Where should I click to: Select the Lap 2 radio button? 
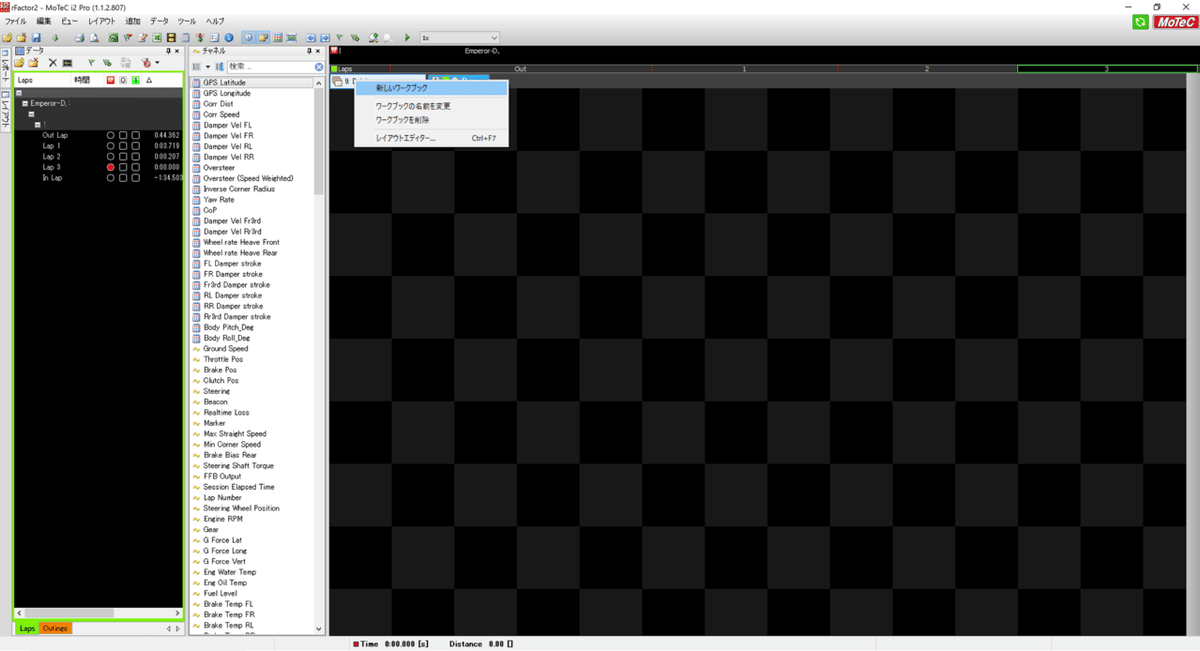[x=111, y=157]
